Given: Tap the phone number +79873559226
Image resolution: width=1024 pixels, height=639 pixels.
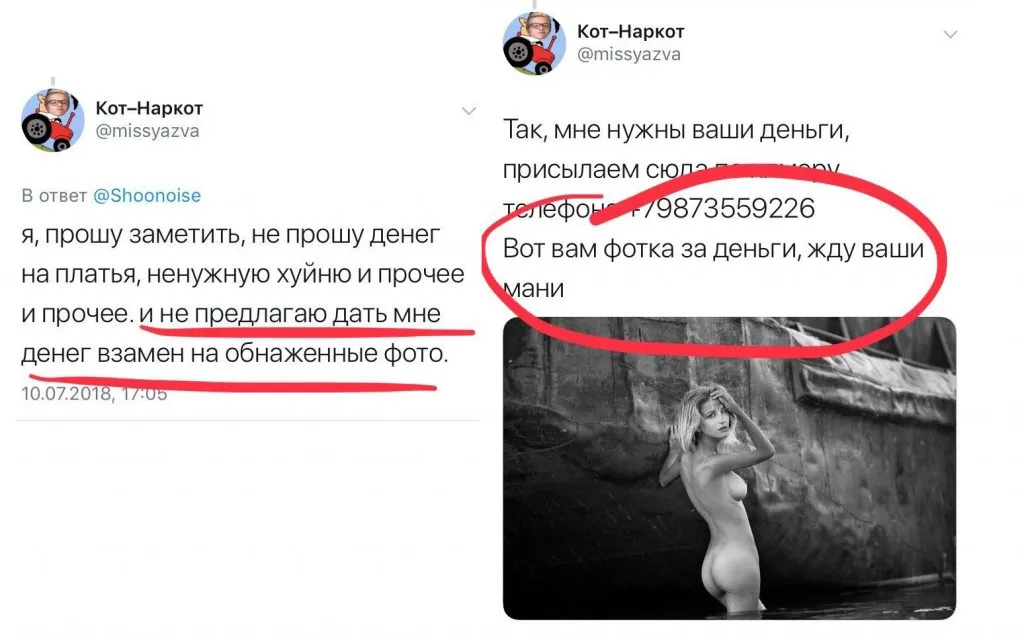Looking at the screenshot, I should [x=721, y=208].
